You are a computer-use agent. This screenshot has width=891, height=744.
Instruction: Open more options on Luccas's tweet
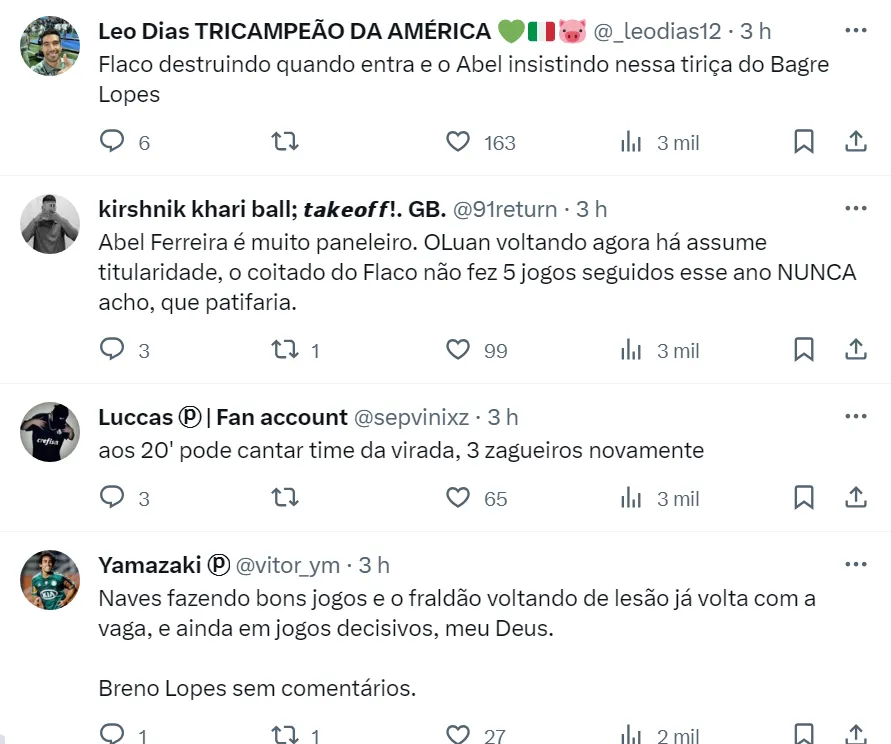[856, 416]
